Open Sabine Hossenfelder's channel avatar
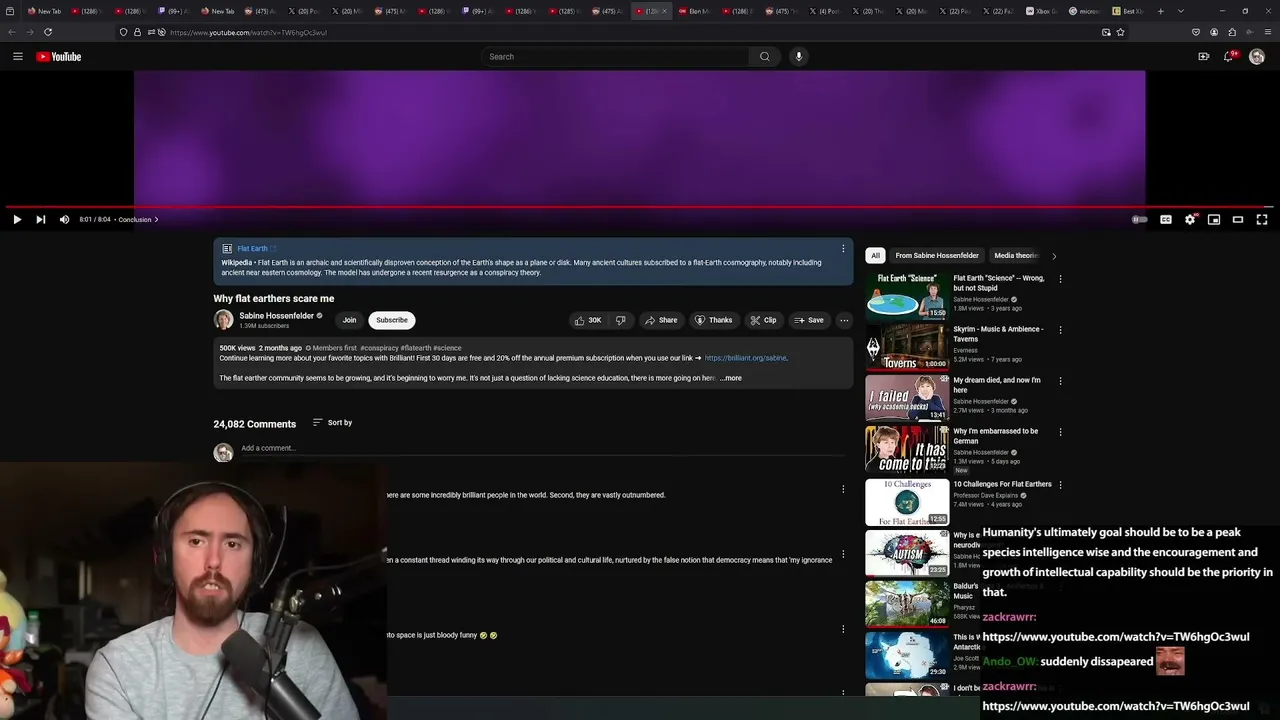This screenshot has height=720, width=1280. (x=223, y=320)
